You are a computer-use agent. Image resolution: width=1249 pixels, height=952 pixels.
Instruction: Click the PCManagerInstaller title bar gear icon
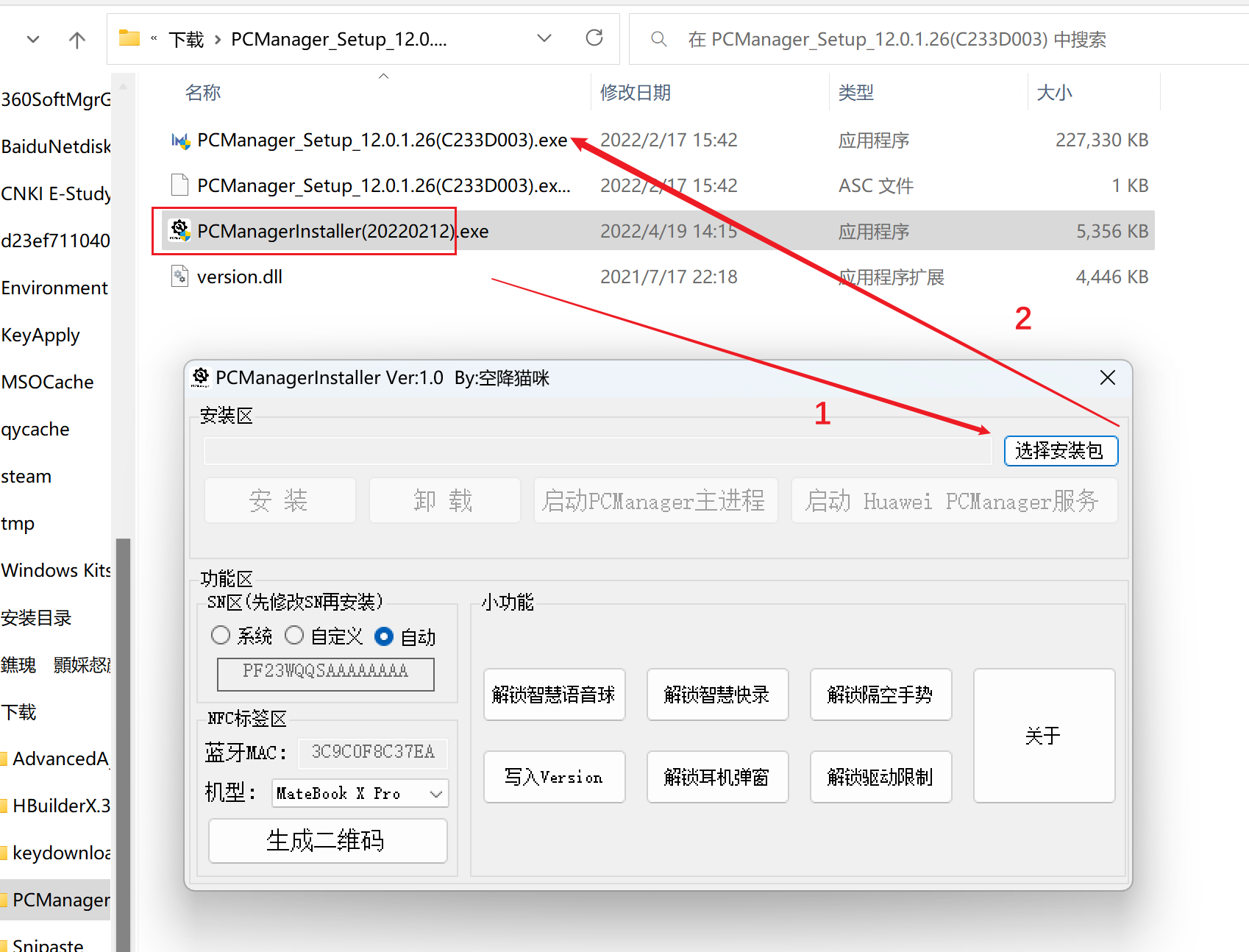(200, 377)
